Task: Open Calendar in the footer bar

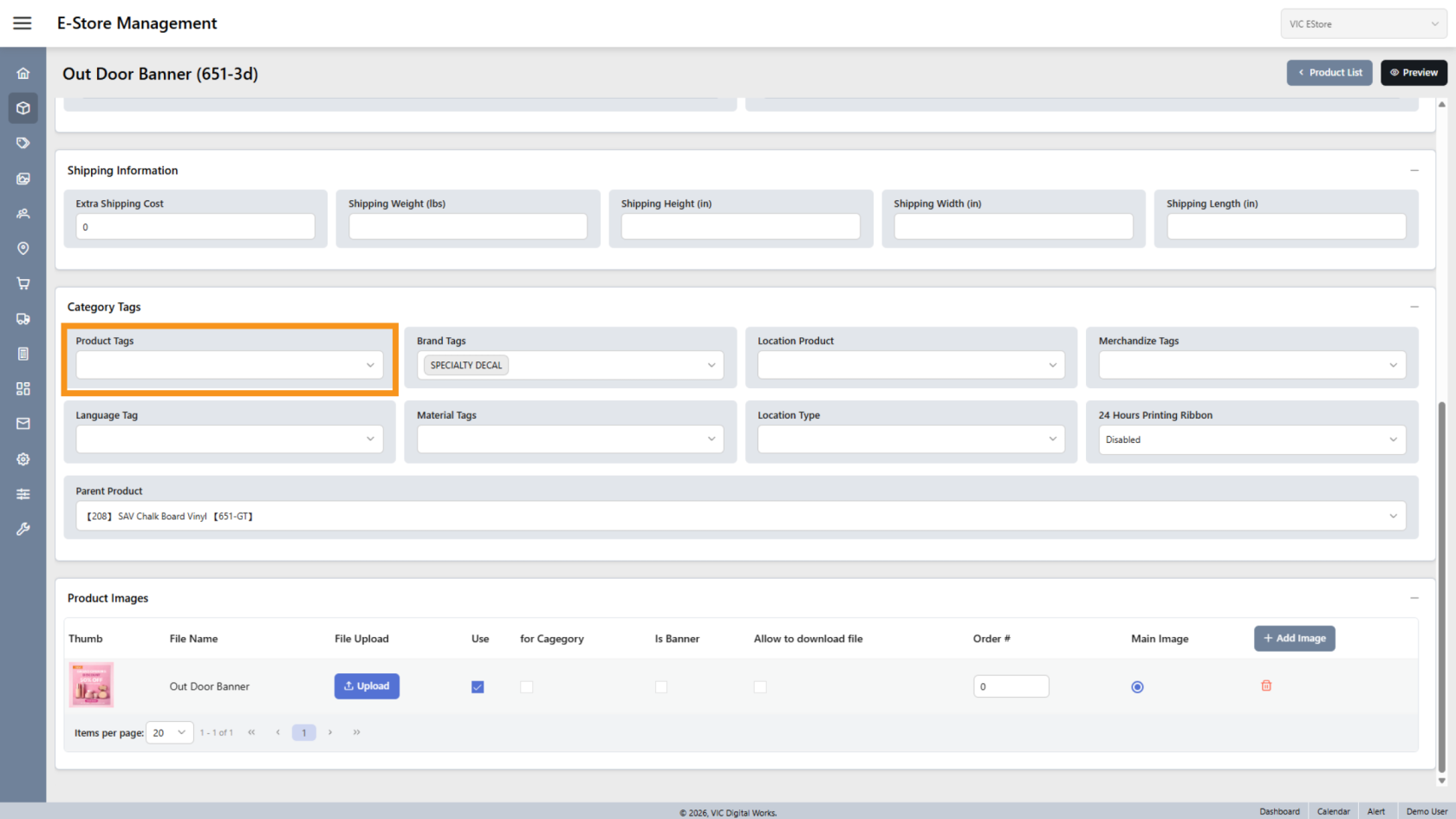Action: (x=1333, y=811)
